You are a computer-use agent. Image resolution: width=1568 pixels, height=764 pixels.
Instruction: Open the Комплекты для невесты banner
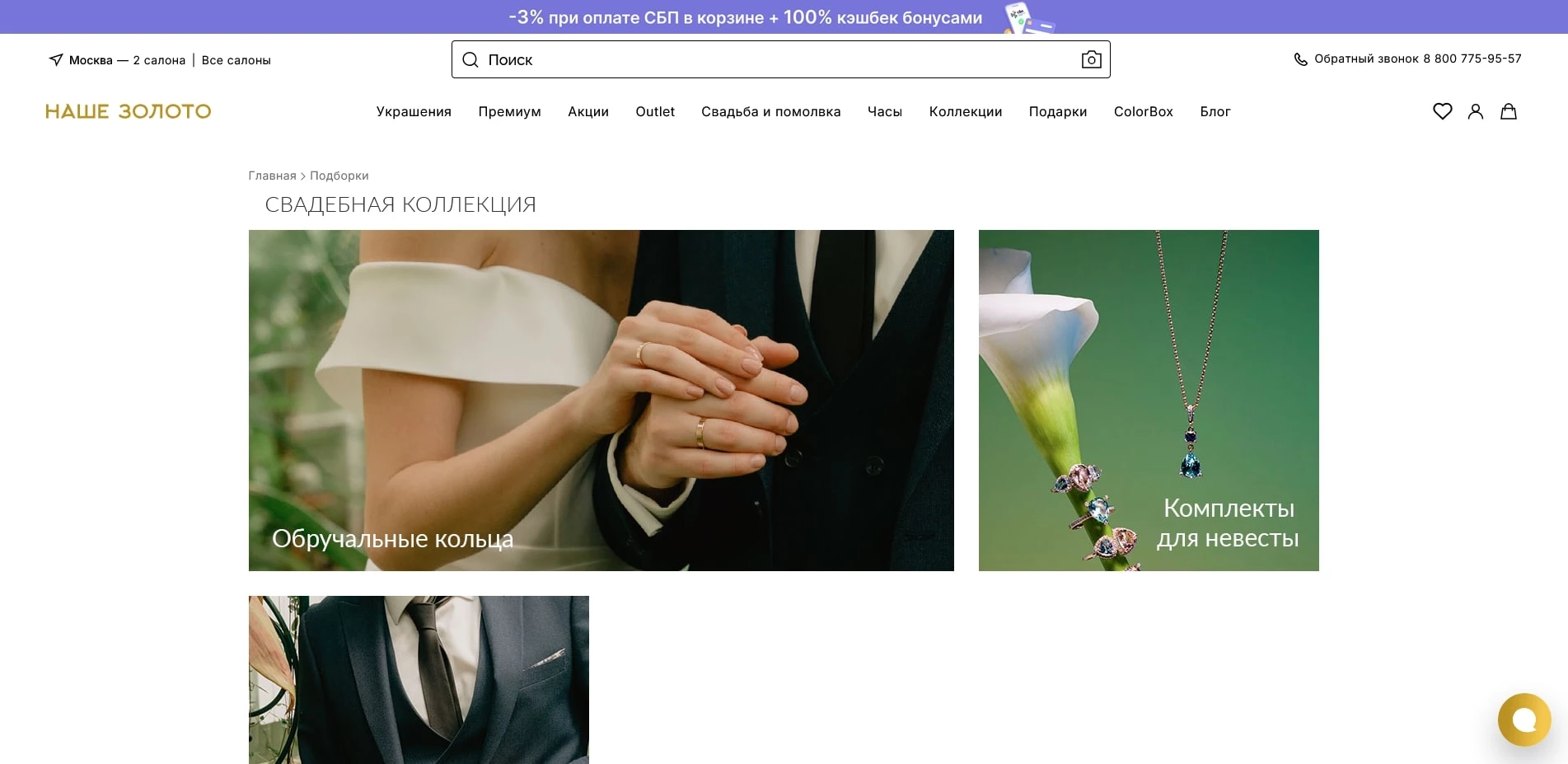[1148, 400]
